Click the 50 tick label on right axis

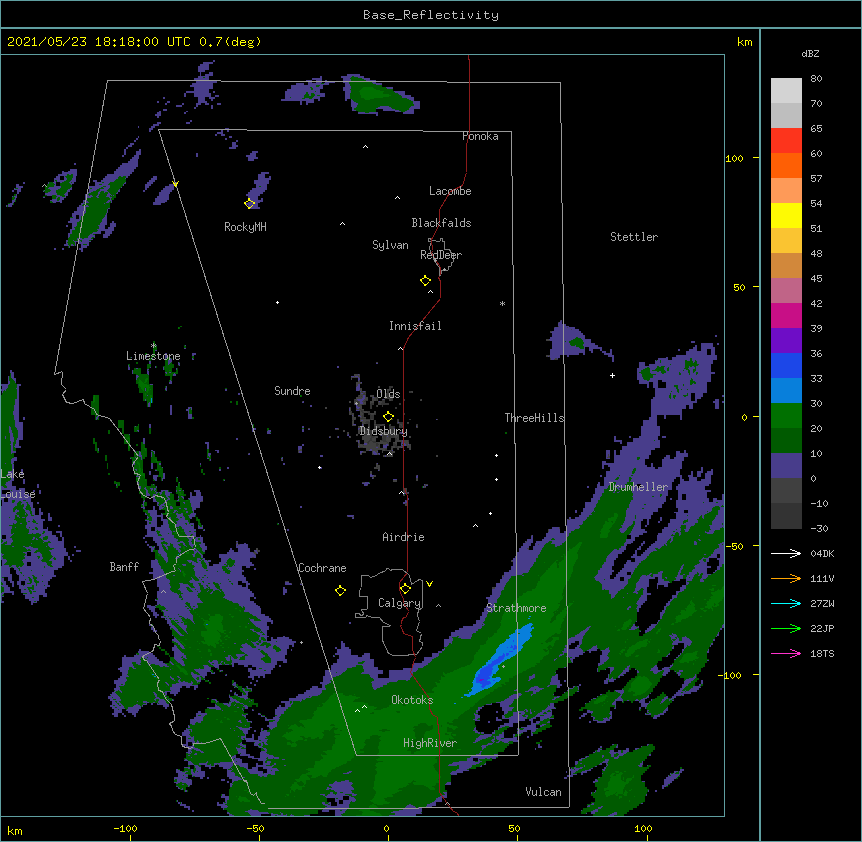click(739, 287)
